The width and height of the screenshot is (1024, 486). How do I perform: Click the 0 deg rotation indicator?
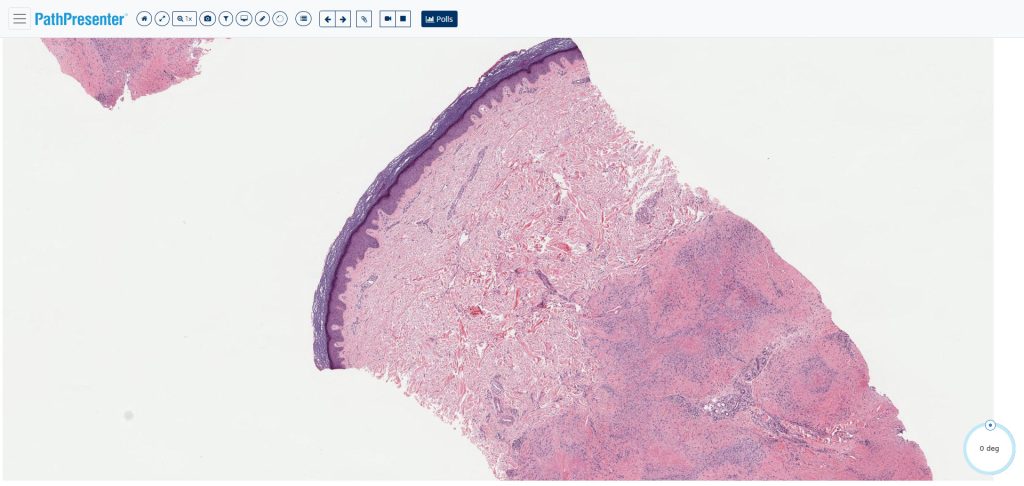coord(989,449)
